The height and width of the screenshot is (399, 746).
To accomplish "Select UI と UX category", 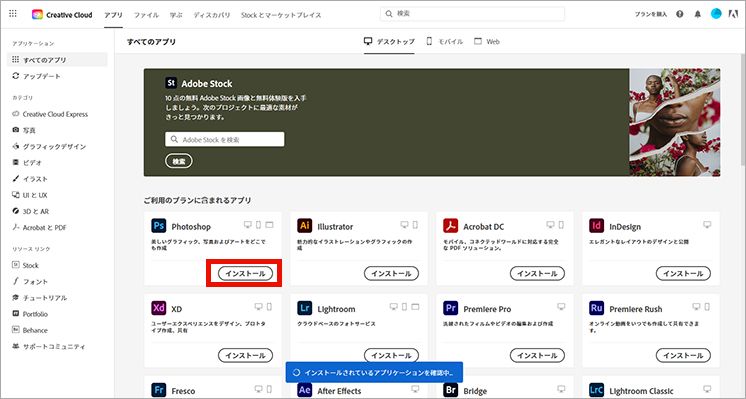I will coord(29,195).
